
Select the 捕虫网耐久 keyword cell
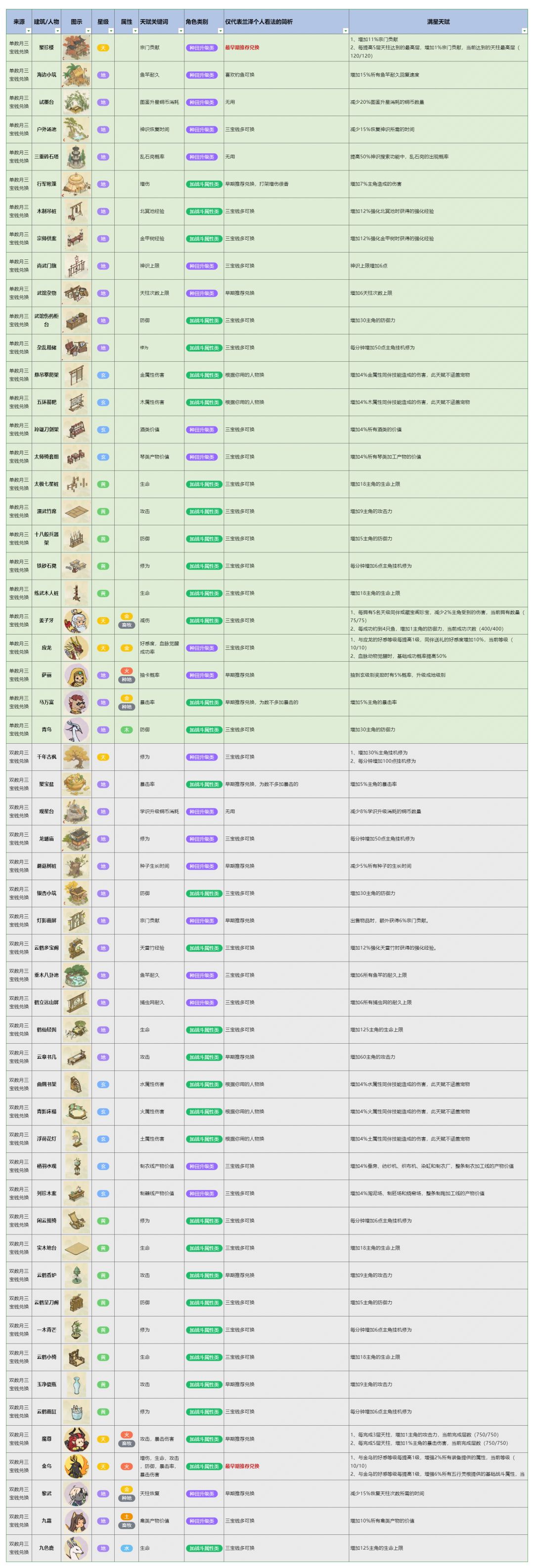click(x=161, y=1003)
